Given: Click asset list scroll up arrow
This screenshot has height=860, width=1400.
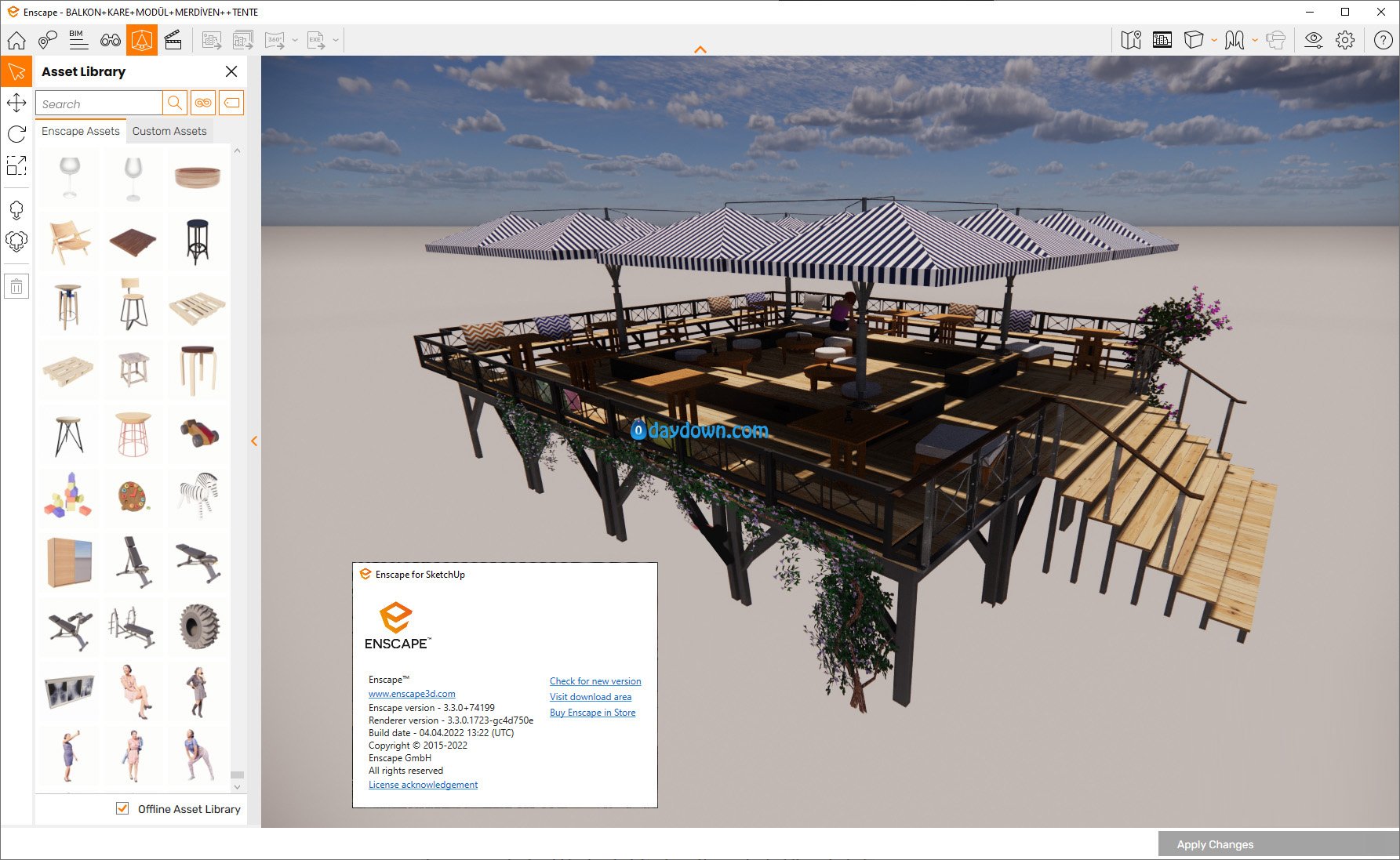Looking at the screenshot, I should click(237, 151).
